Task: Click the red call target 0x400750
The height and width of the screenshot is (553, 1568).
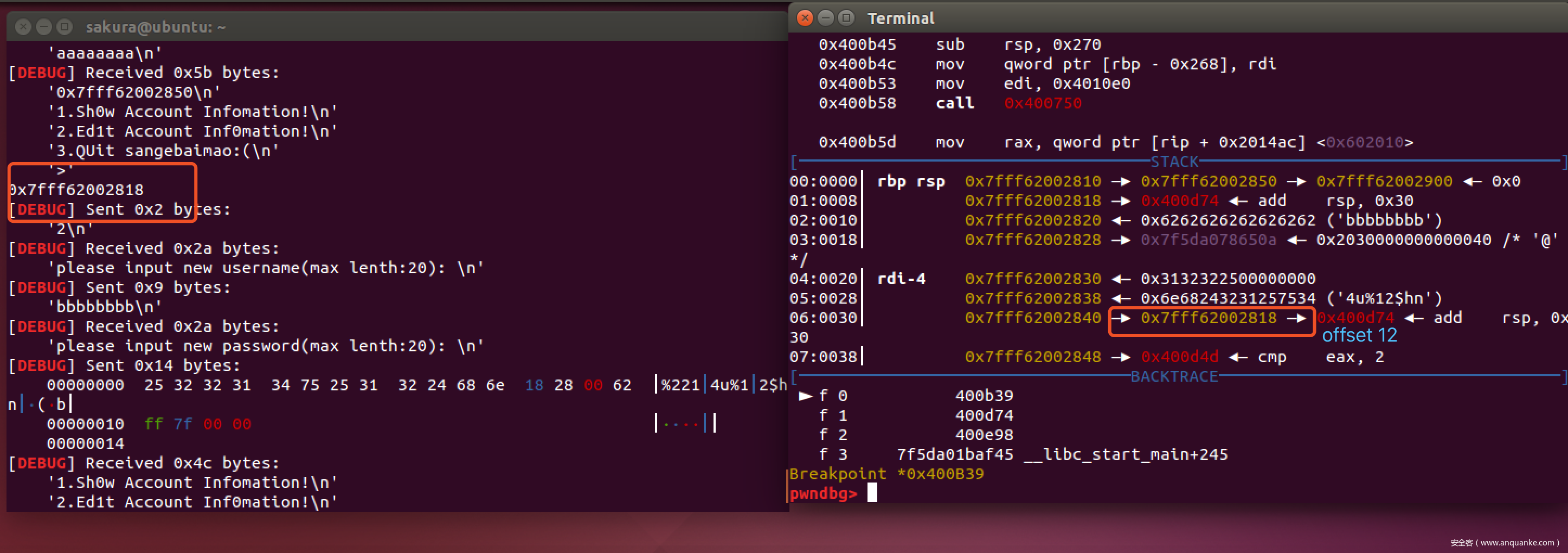Action: pyautogui.click(x=1043, y=104)
